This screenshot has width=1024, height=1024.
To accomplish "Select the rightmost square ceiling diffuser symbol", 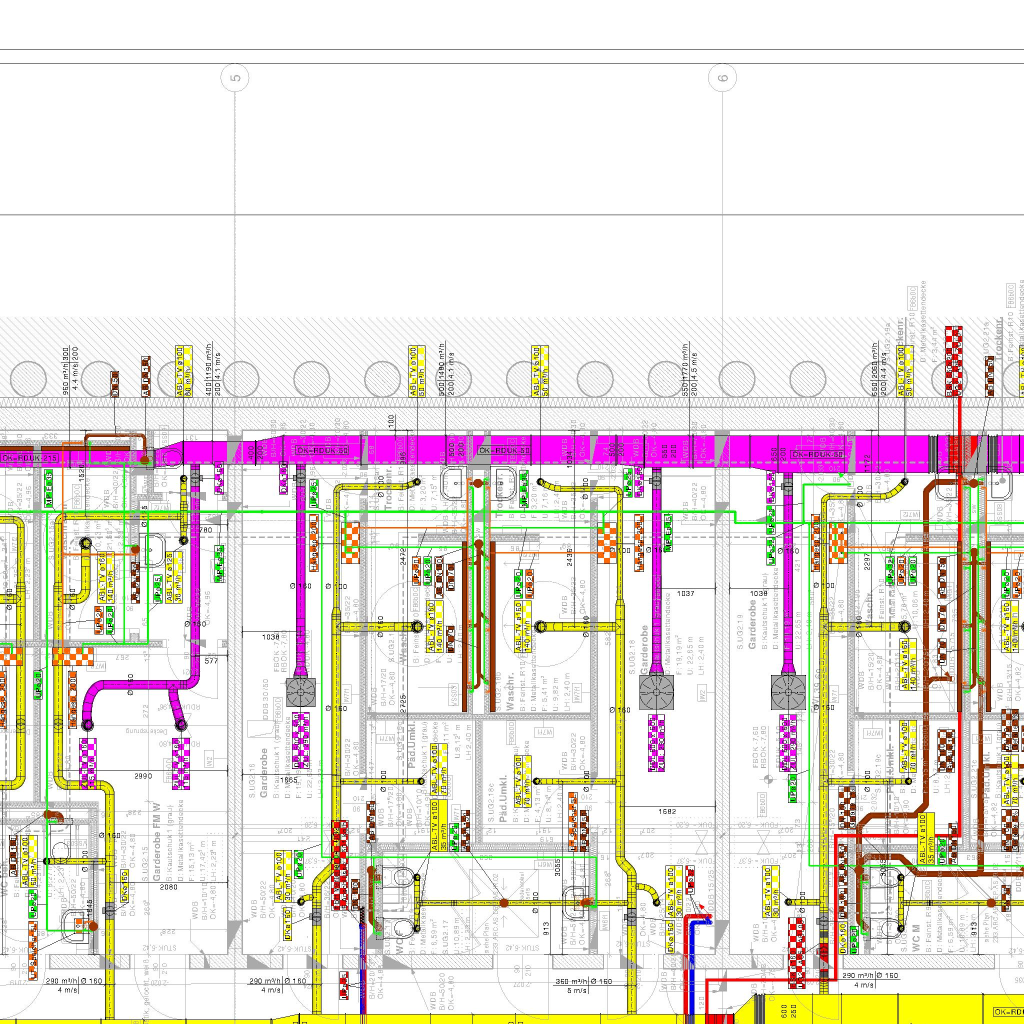I will (x=788, y=690).
